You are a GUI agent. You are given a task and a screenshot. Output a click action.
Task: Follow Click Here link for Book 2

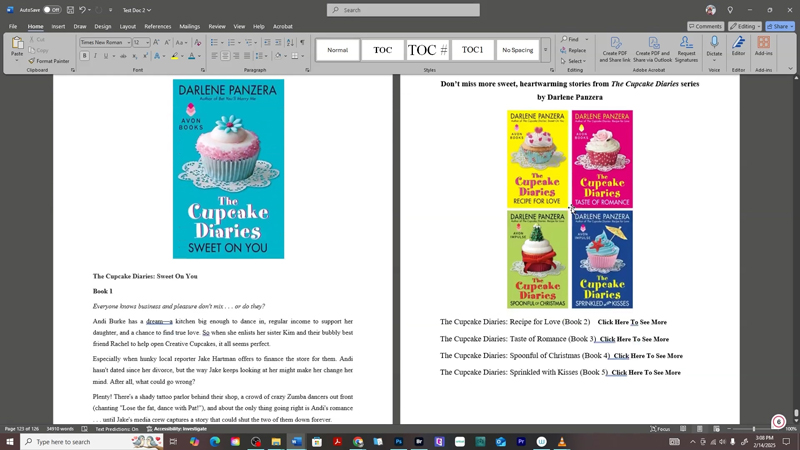coord(632,322)
